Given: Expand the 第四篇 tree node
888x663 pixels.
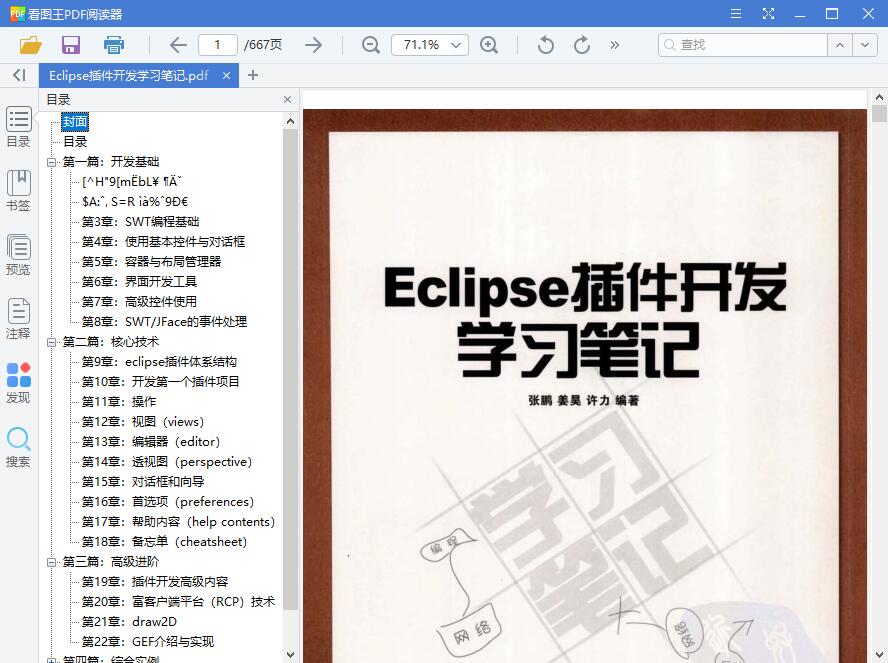Looking at the screenshot, I should pyautogui.click(x=52, y=660).
